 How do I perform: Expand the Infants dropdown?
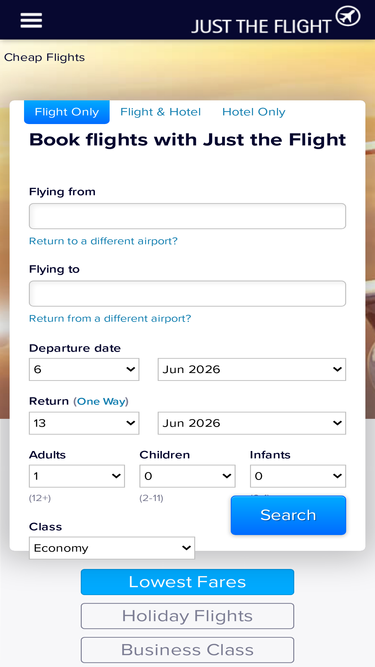click(298, 476)
